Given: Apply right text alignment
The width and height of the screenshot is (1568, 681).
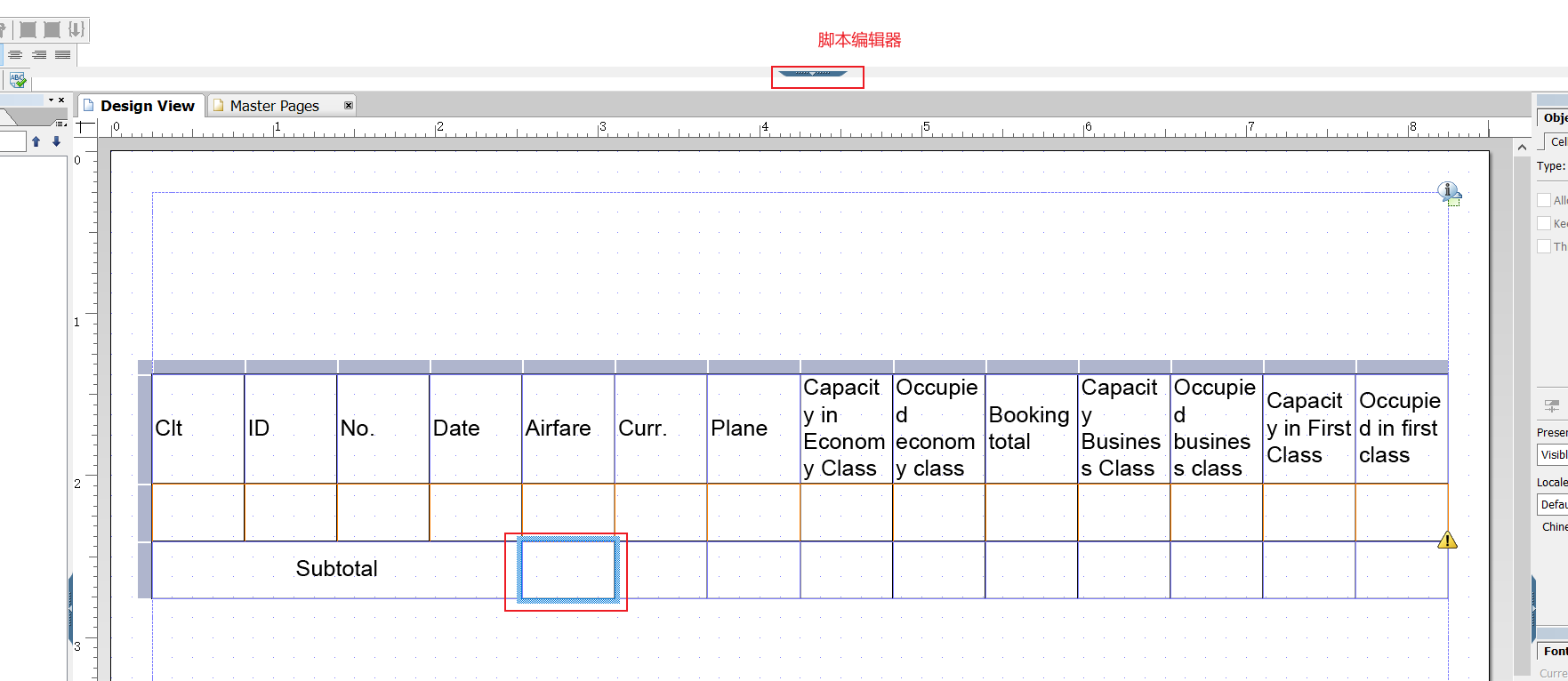Looking at the screenshot, I should coord(39,55).
